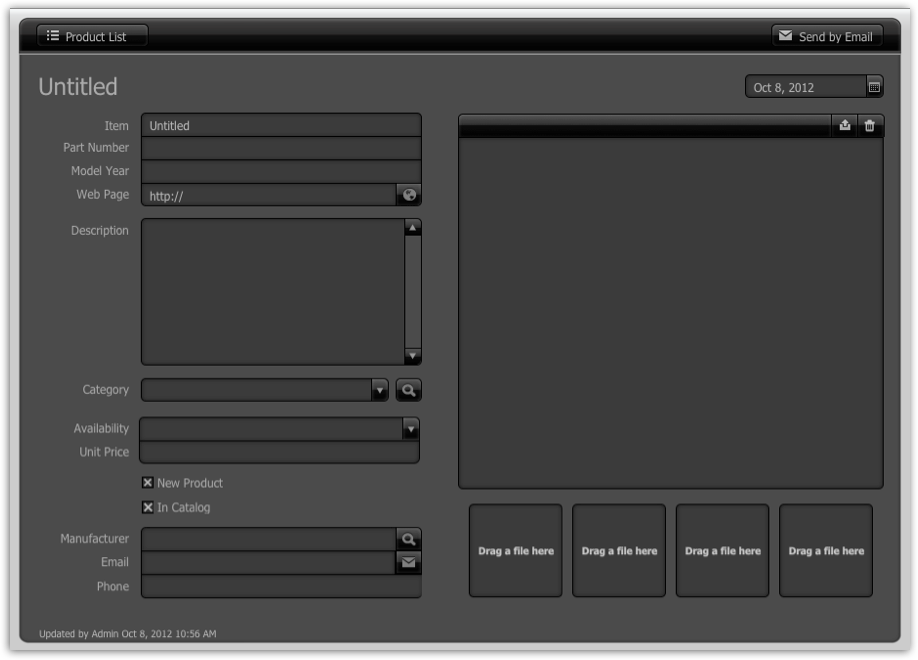918x660 pixels.
Task: Upload an image using the upload icon
Action: (x=846, y=124)
